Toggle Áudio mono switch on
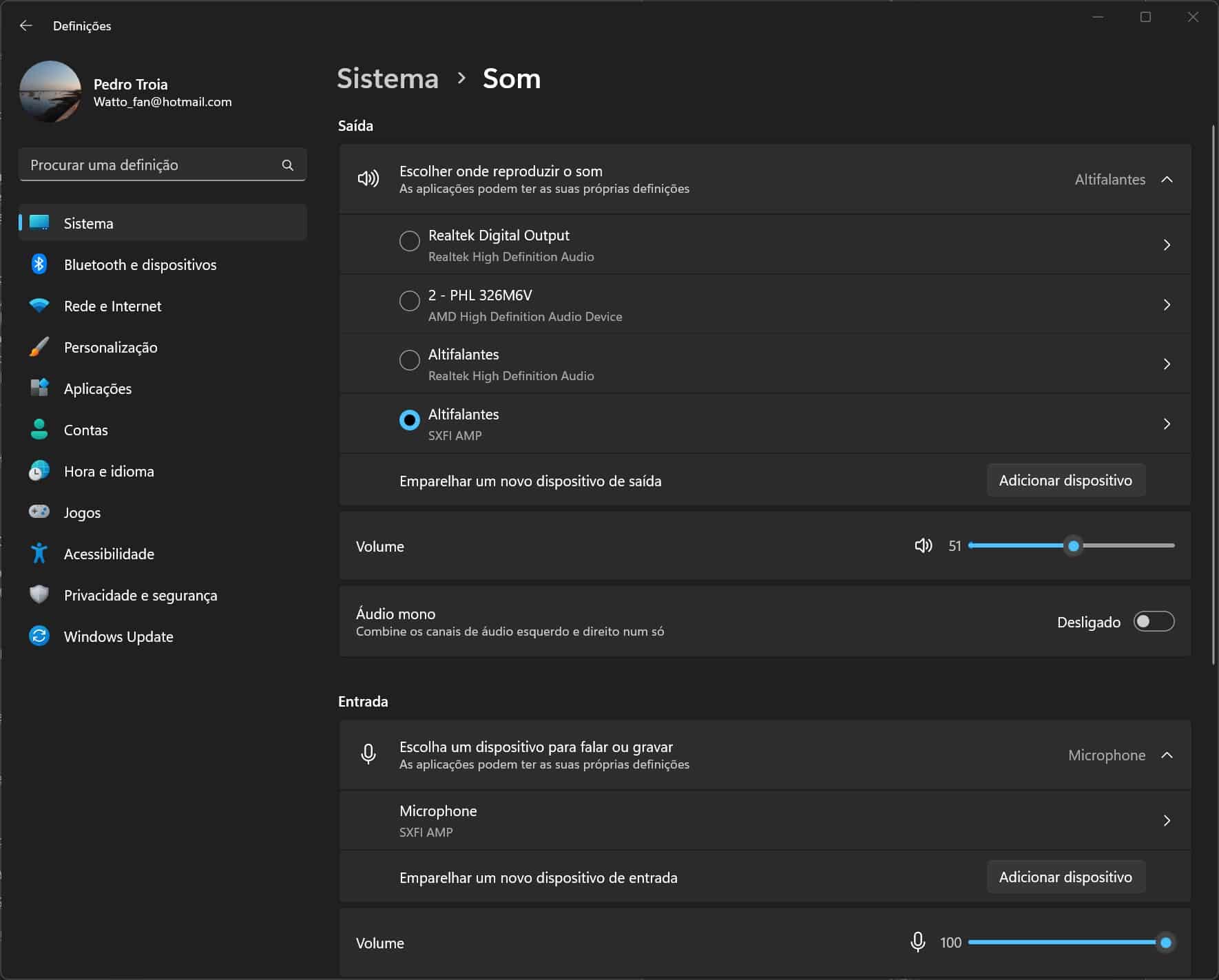This screenshot has height=980, width=1219. click(1154, 622)
